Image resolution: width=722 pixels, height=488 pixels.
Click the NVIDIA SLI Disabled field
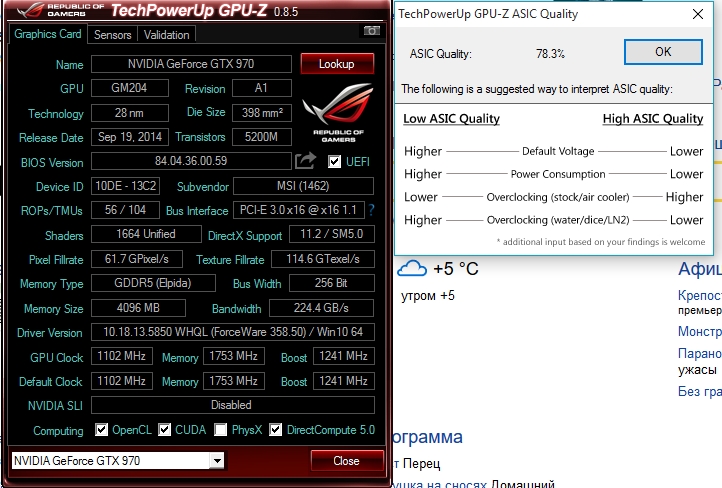coord(233,405)
